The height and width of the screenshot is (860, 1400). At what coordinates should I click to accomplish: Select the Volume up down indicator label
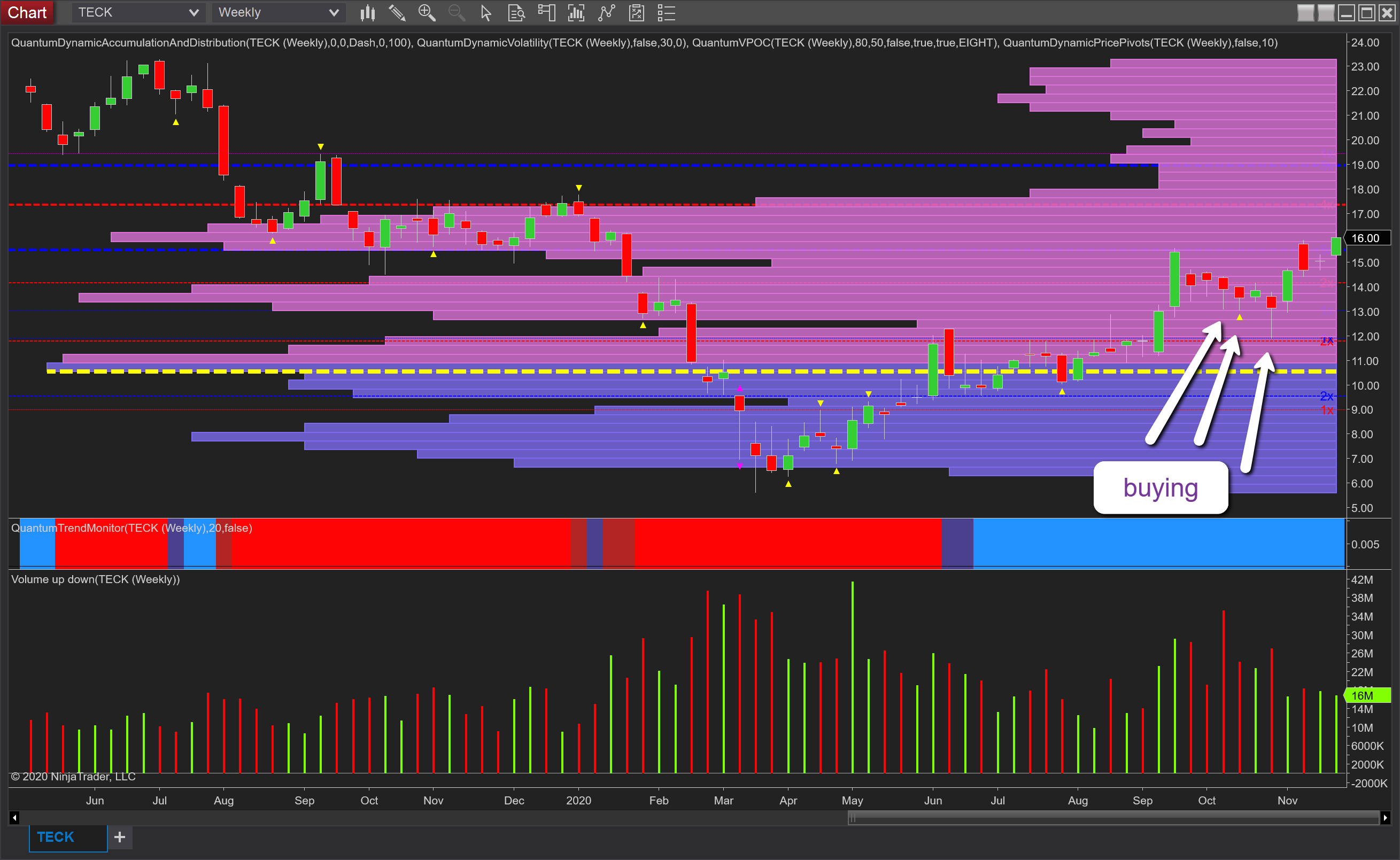96,579
